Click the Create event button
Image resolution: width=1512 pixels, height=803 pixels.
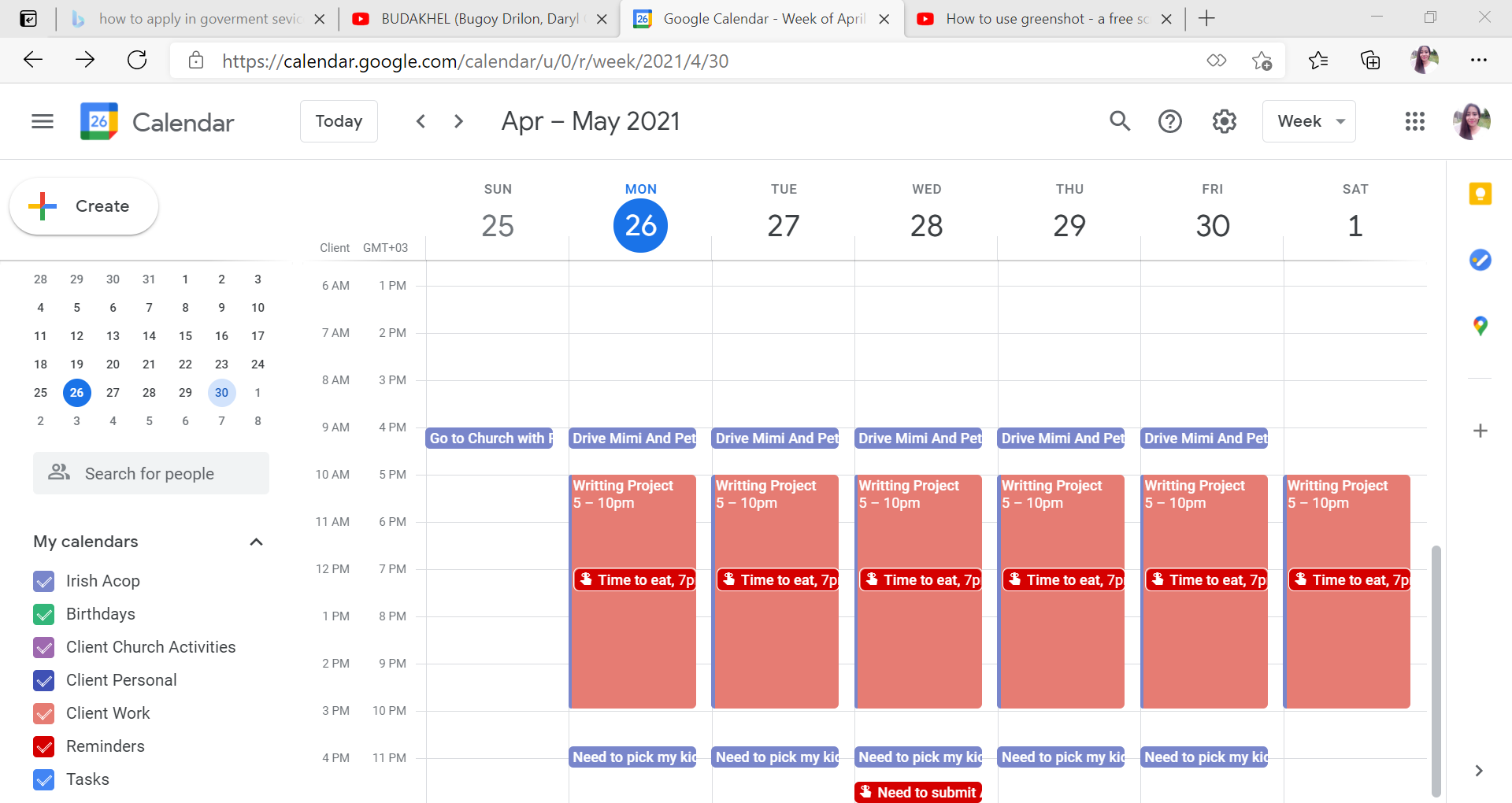[x=83, y=206]
